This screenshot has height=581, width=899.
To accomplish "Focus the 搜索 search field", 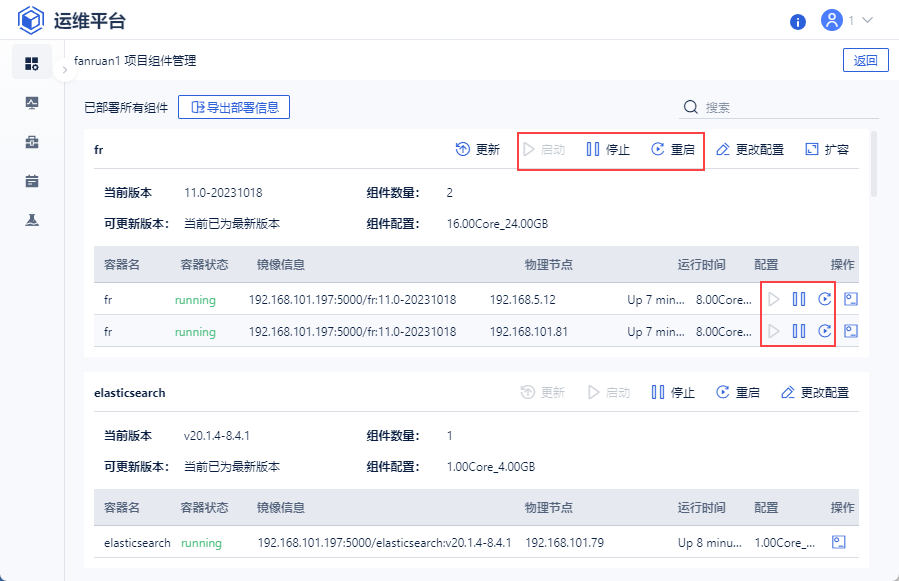I will click(780, 107).
